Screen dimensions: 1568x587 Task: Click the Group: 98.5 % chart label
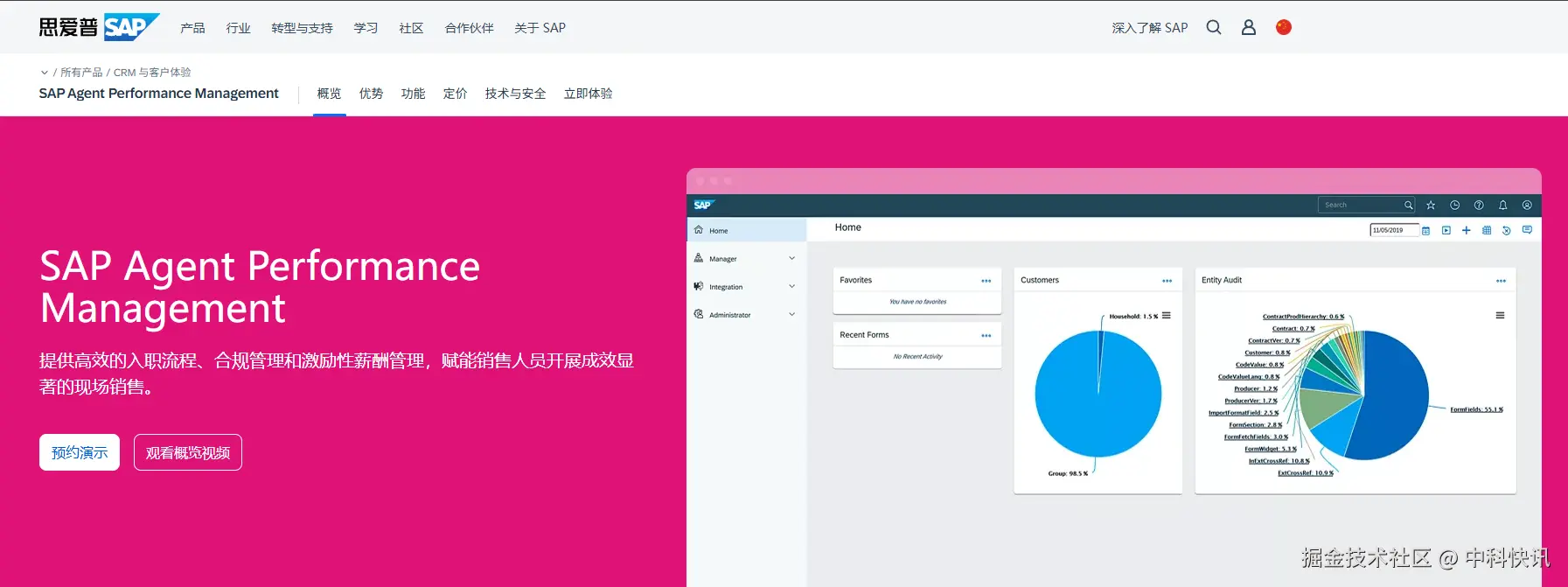1068,473
